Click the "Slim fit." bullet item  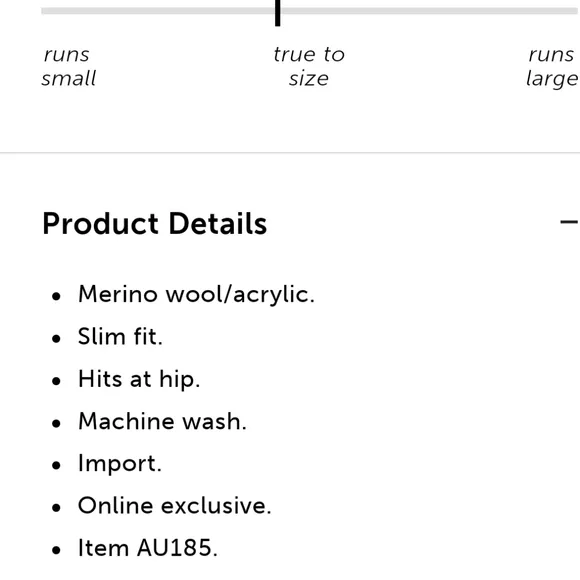click(x=120, y=337)
